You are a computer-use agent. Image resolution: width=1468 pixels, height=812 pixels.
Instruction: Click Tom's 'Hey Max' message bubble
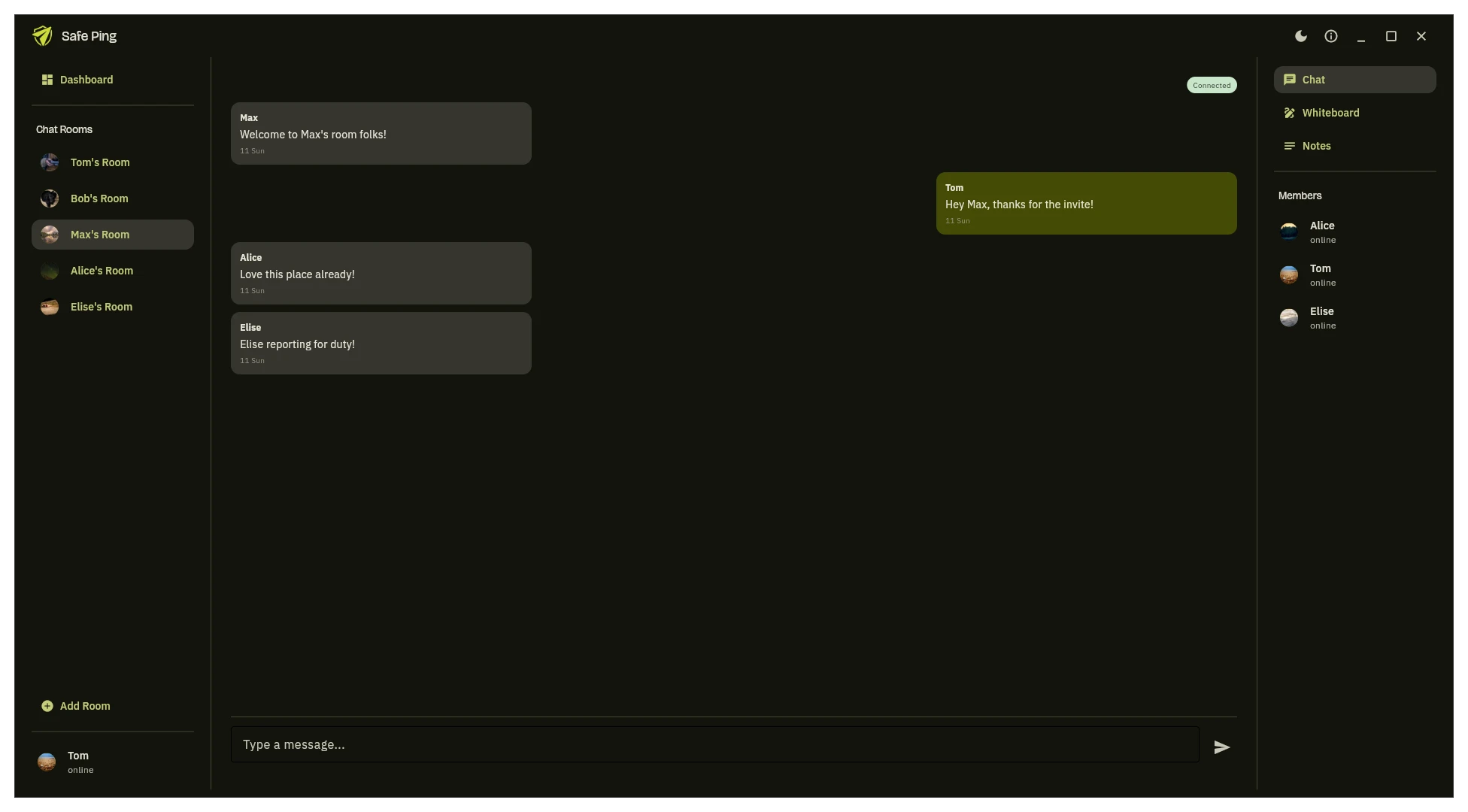[1087, 203]
